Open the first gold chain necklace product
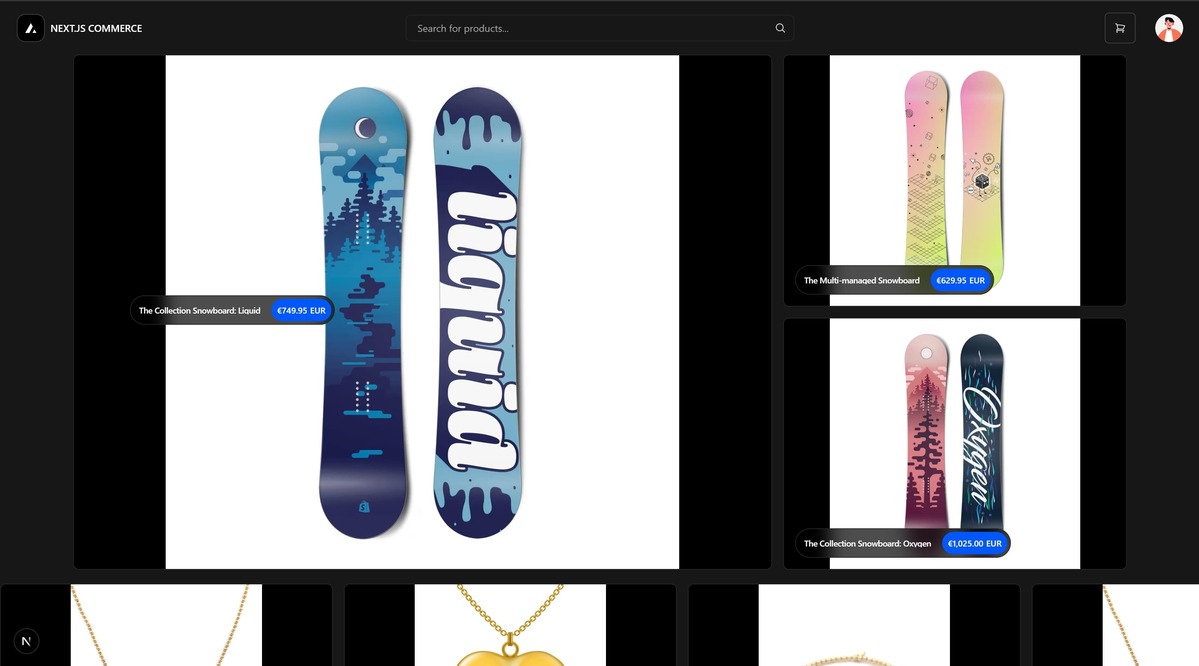Viewport: 1199px width, 666px height. tap(166, 625)
